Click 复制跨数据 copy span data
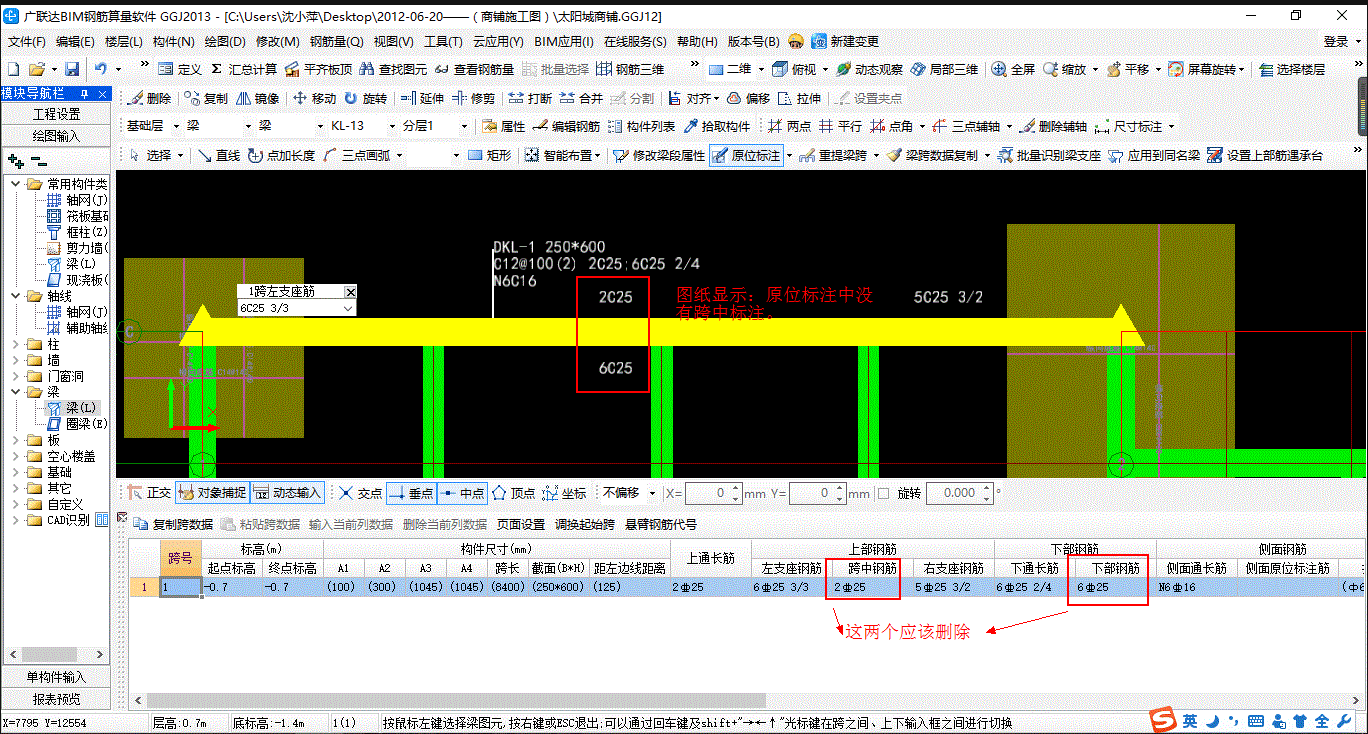 [x=173, y=524]
